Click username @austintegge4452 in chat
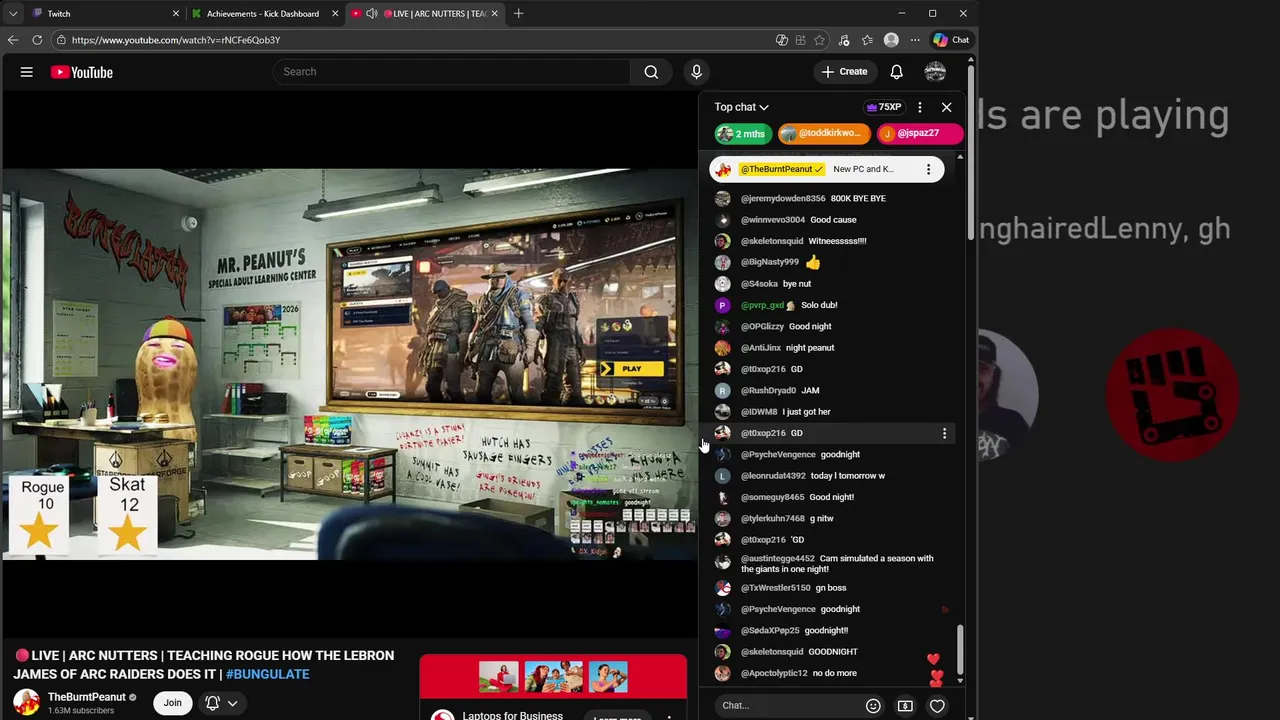Screen dimensions: 1280x720 click(x=778, y=559)
